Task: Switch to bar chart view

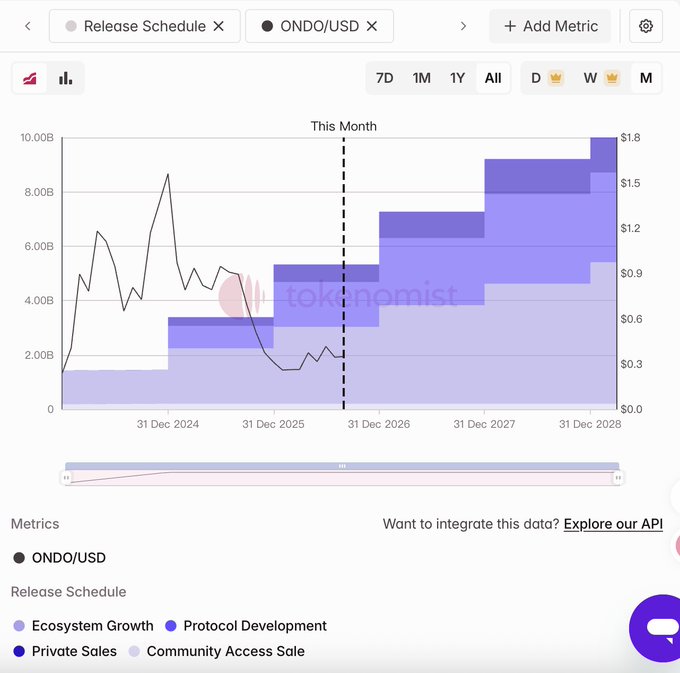Action: tap(65, 78)
